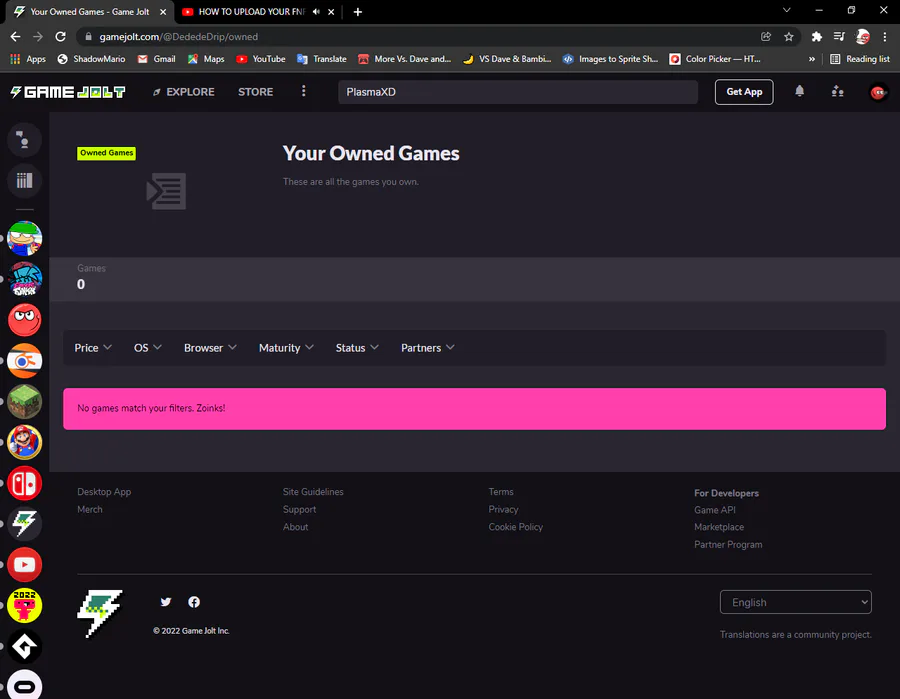
Task: Expand the Maturity filter
Action: [286, 348]
